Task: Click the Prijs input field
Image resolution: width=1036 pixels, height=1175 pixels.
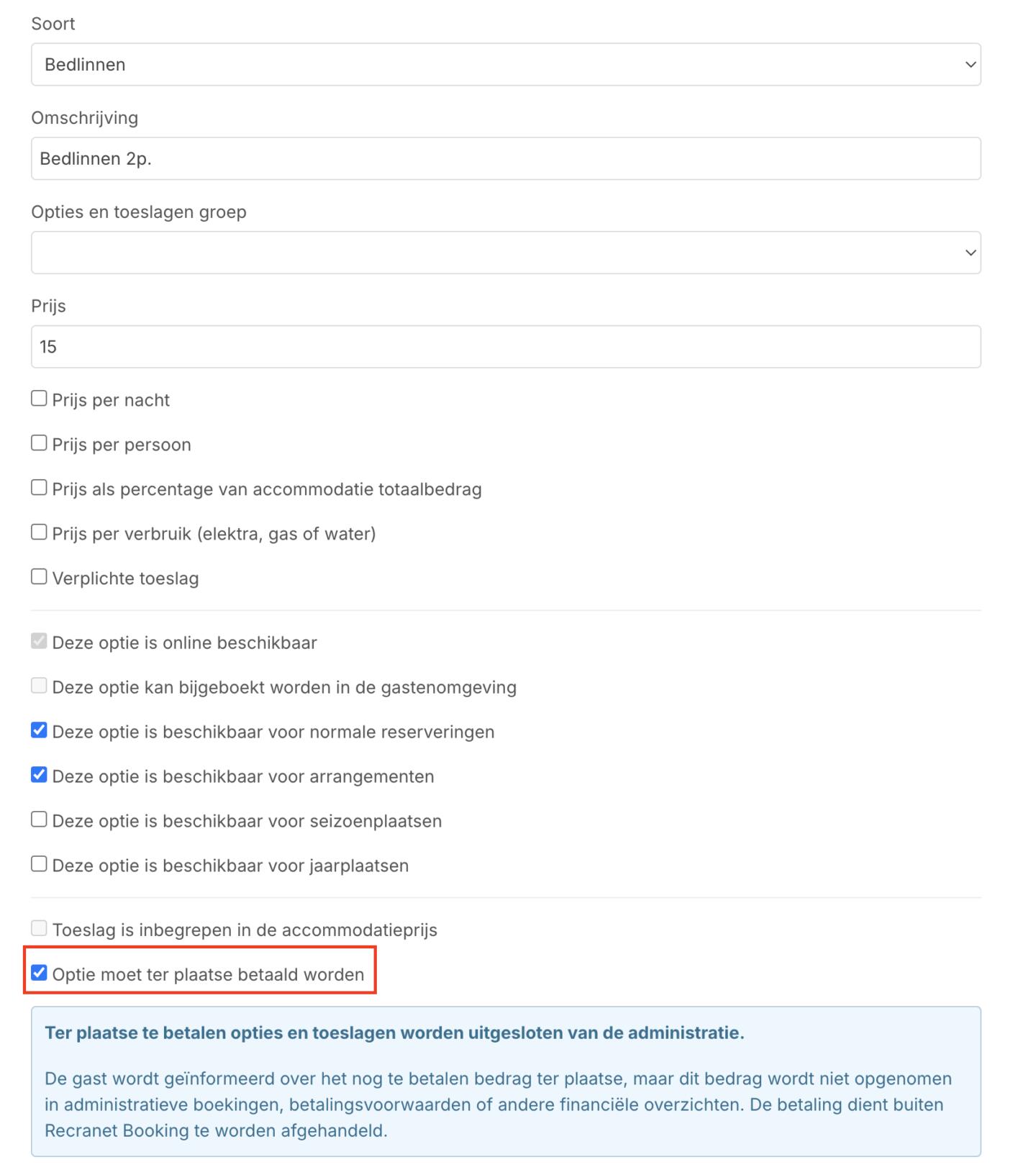Action: pos(505,347)
